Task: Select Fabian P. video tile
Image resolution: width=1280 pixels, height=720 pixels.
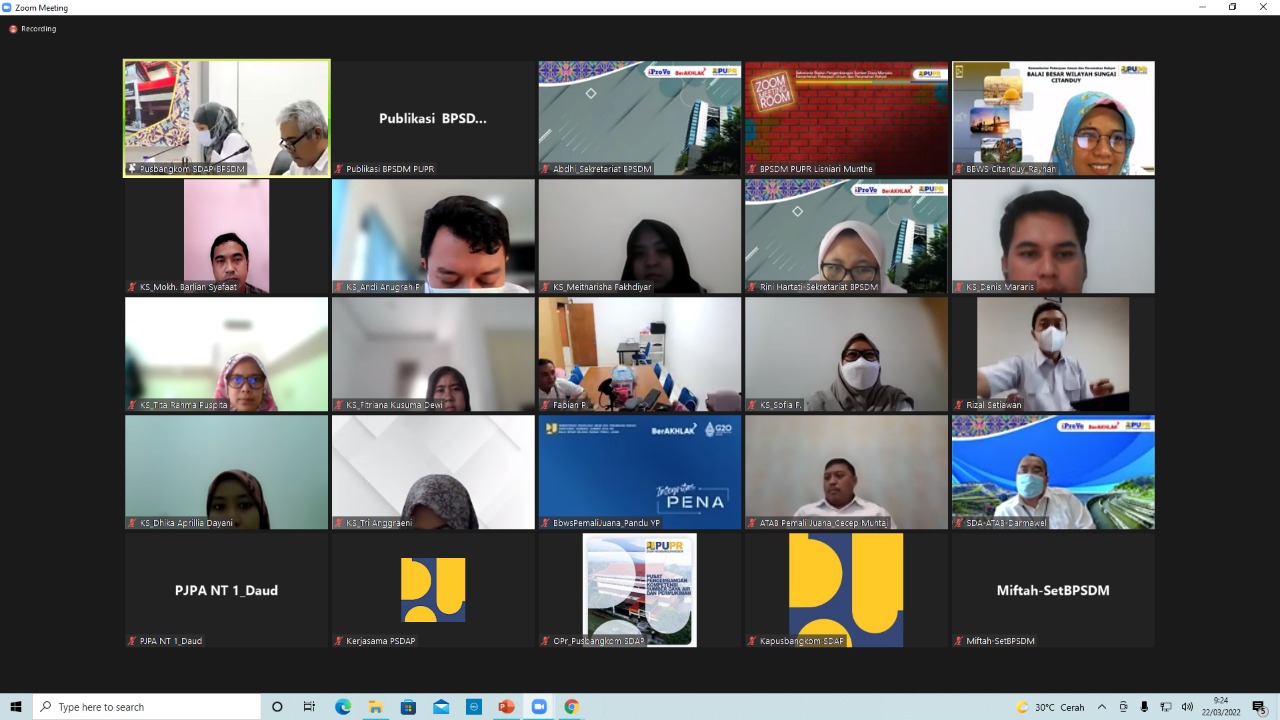Action: tap(640, 354)
